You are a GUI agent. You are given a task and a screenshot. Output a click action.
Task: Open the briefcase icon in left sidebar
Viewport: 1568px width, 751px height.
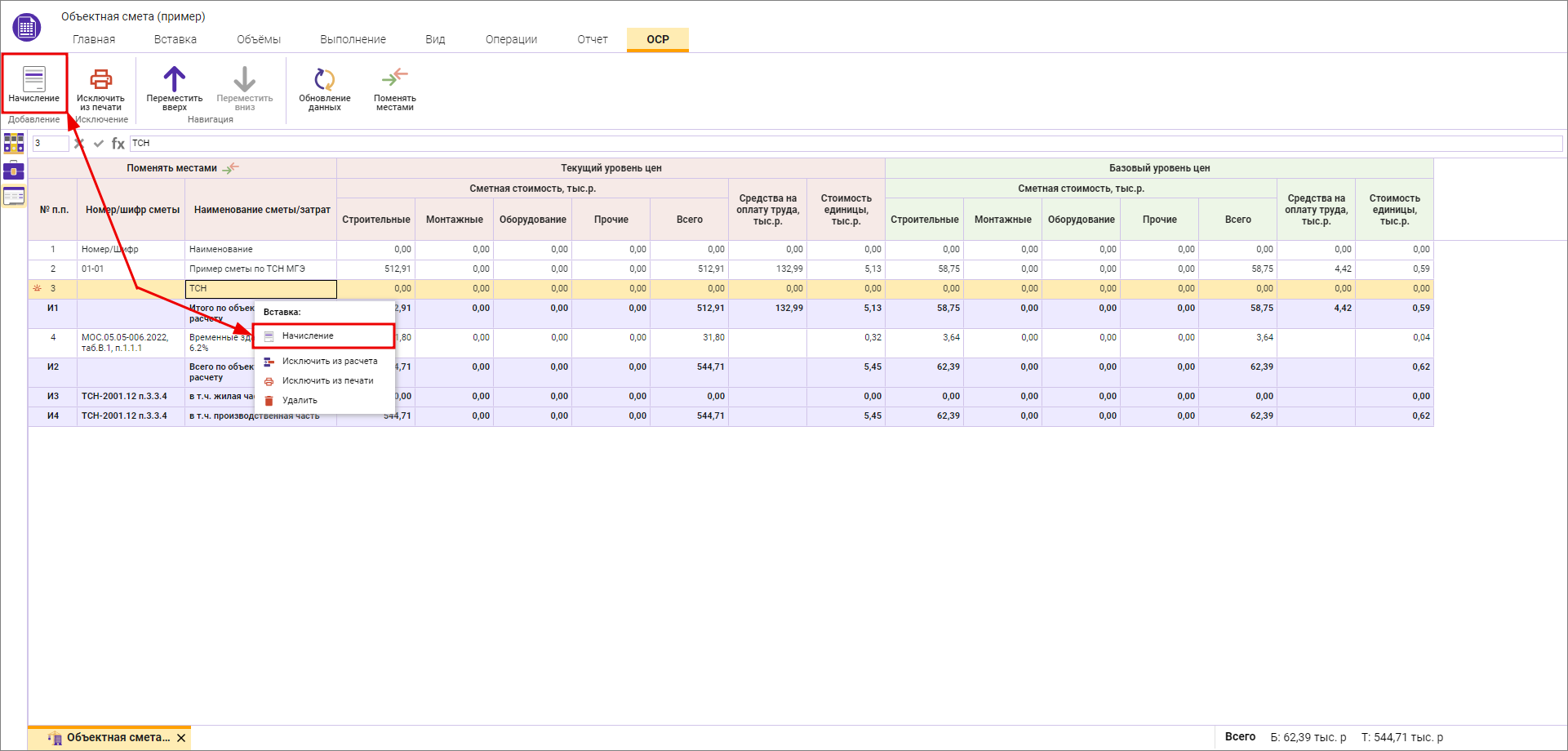(x=14, y=171)
